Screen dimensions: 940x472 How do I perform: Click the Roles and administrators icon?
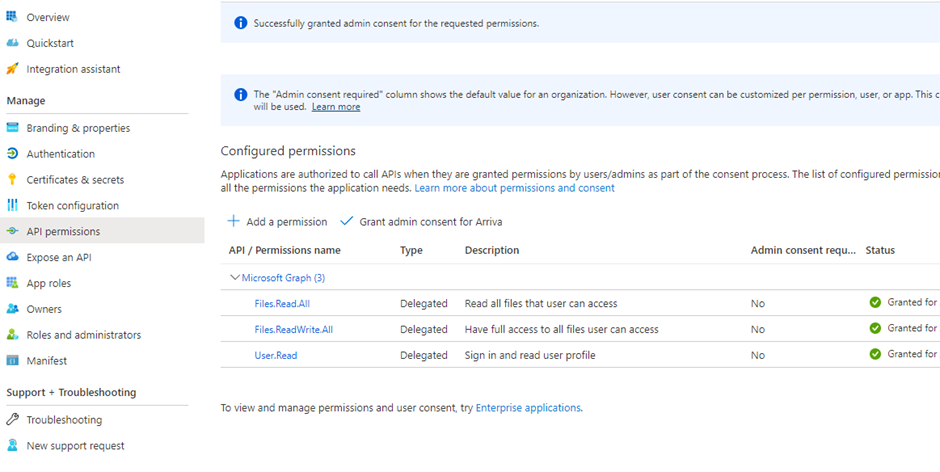click(12, 335)
